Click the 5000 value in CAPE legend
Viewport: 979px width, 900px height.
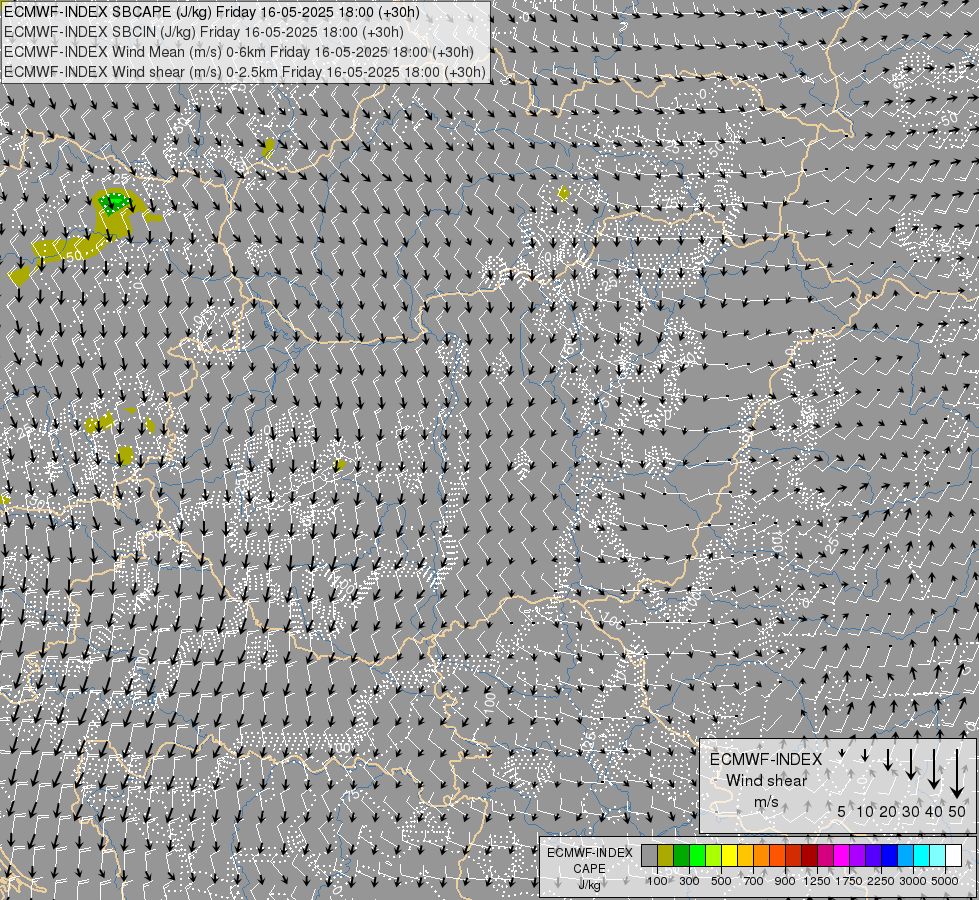pyautogui.click(x=945, y=881)
